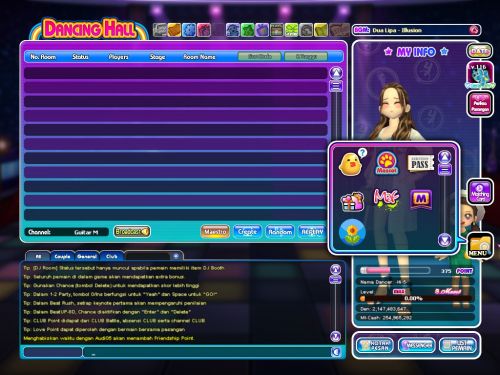500x375 pixels.
Task: Click the Stage column header
Action: click(x=157, y=57)
